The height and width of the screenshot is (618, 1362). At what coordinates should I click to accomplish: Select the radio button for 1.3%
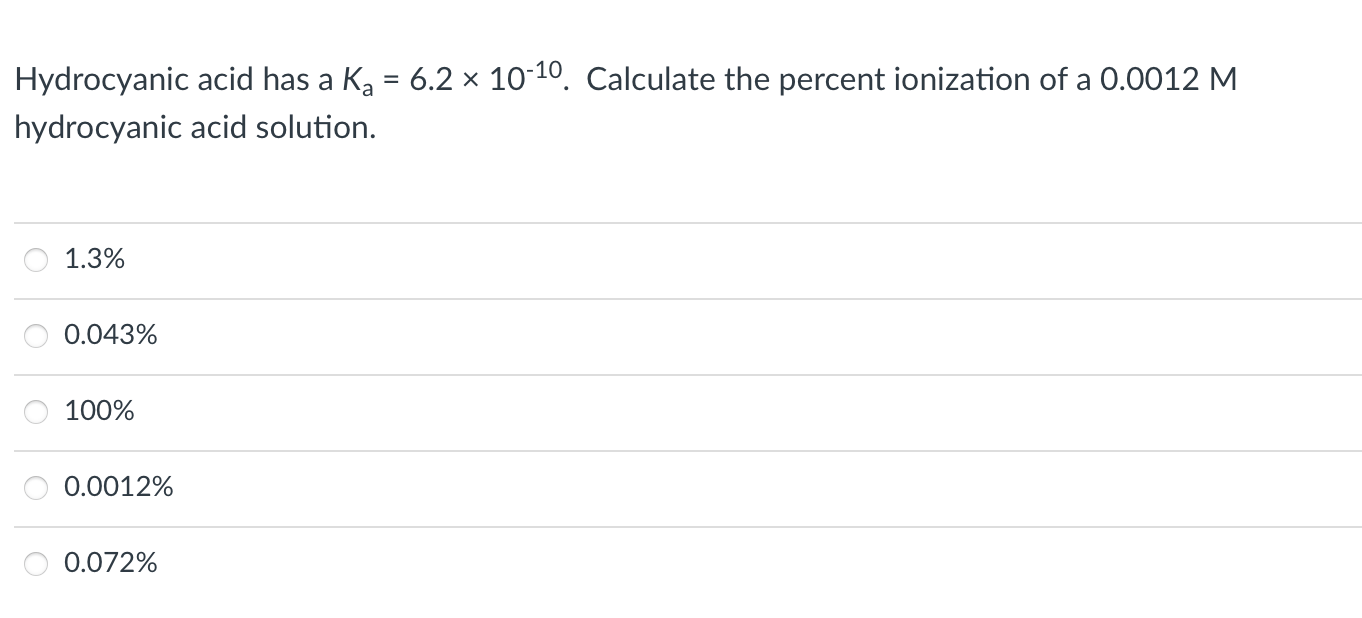coord(36,260)
